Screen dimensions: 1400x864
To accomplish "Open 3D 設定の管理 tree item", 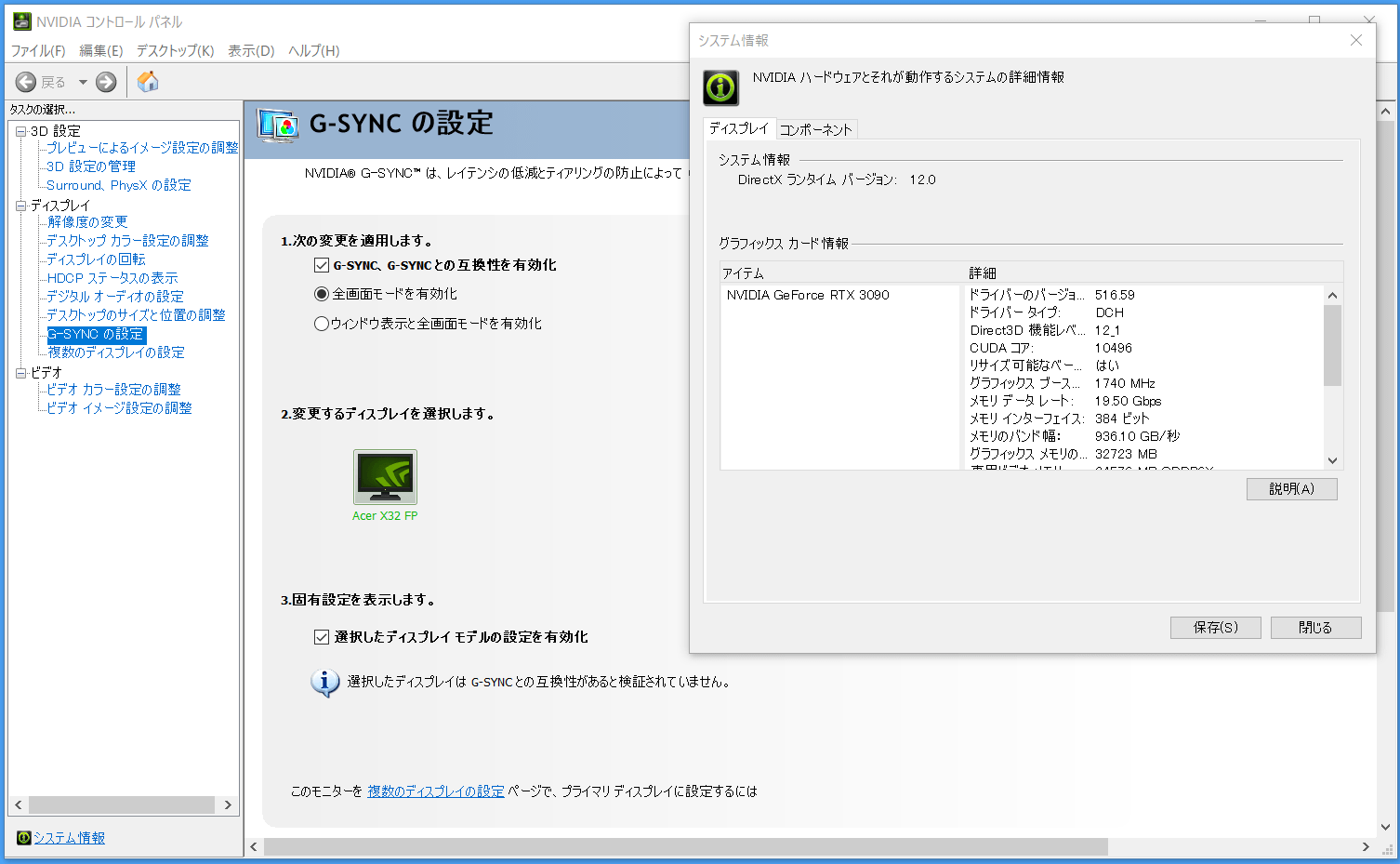I will coord(91,166).
